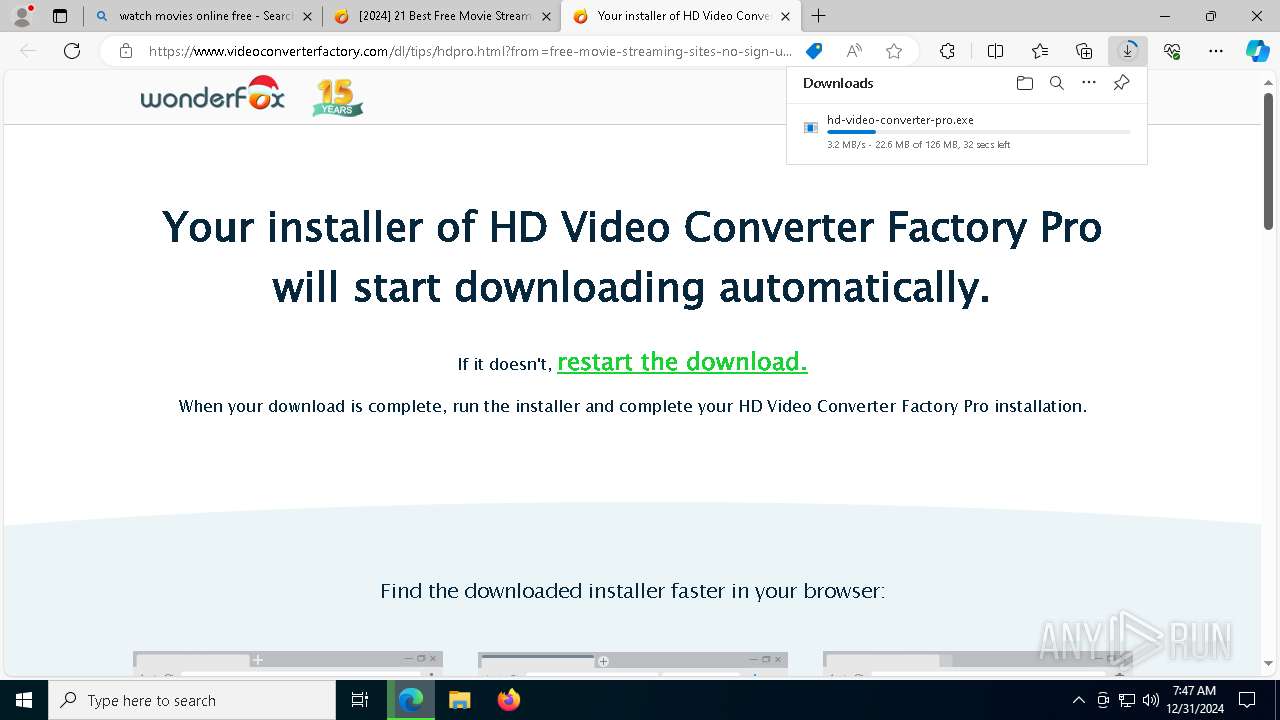Click first browser screenshot thumbnail

(288, 664)
